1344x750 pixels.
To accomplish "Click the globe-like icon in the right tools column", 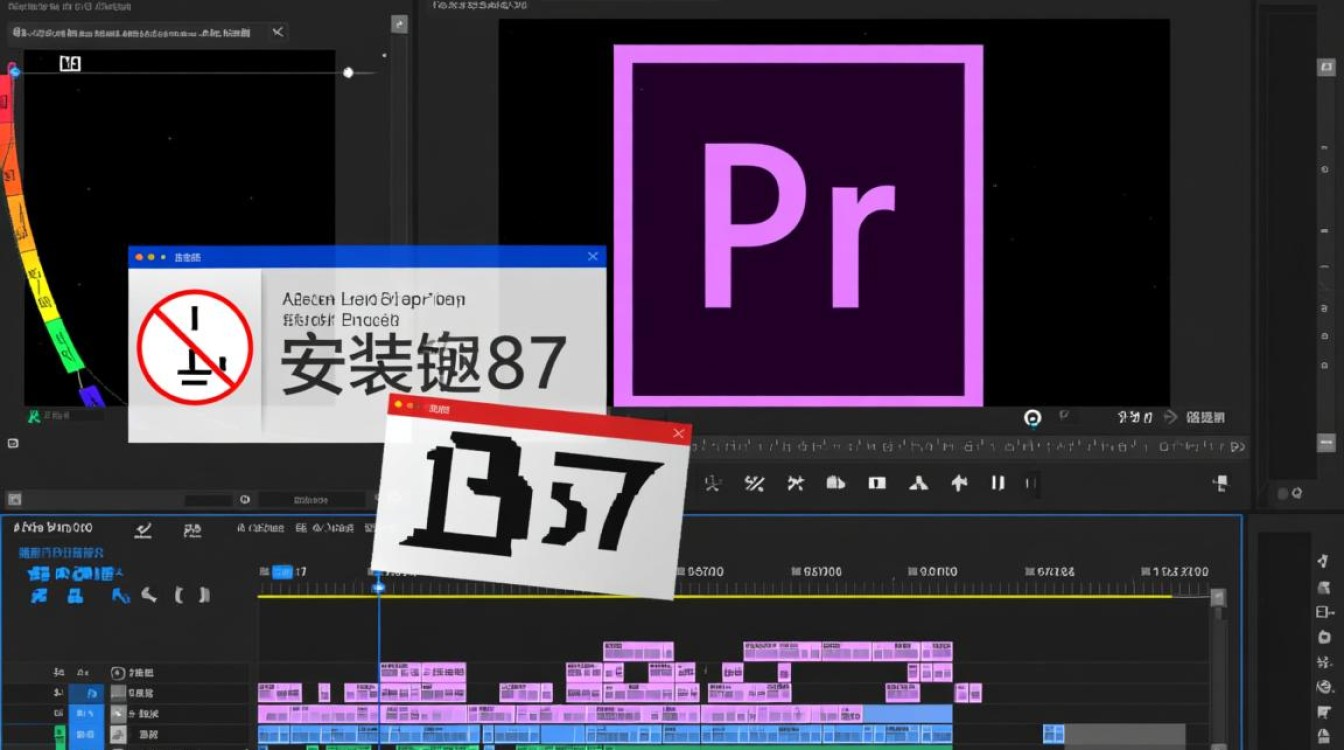I will point(1325,687).
